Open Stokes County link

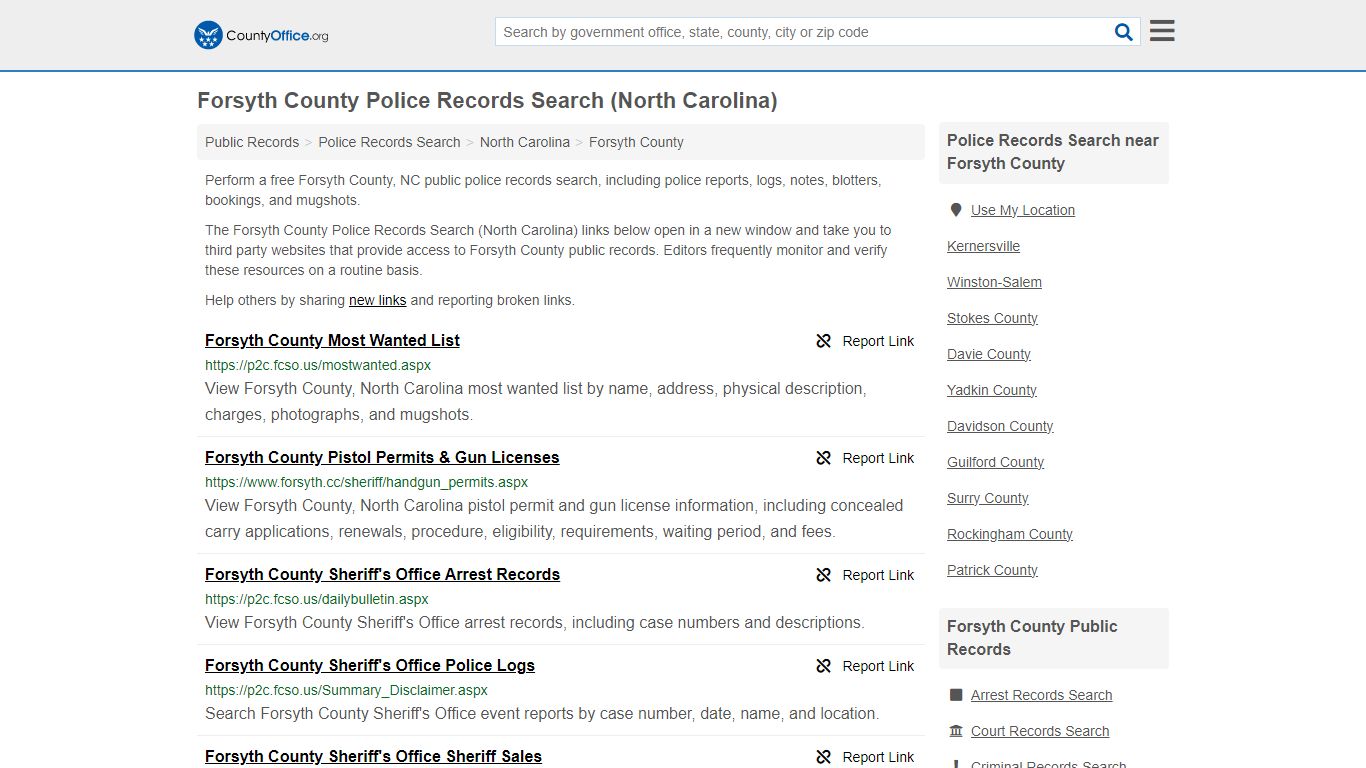click(992, 318)
